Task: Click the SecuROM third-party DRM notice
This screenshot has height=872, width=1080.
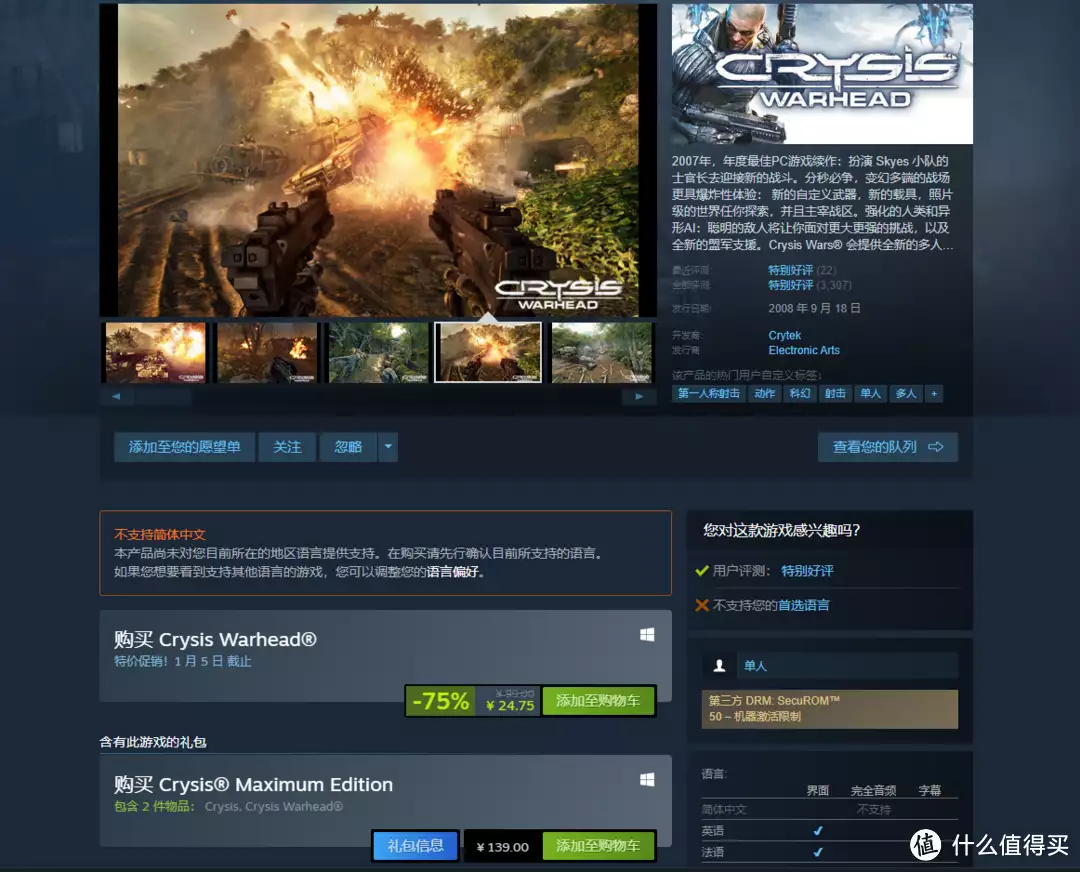Action: (829, 709)
